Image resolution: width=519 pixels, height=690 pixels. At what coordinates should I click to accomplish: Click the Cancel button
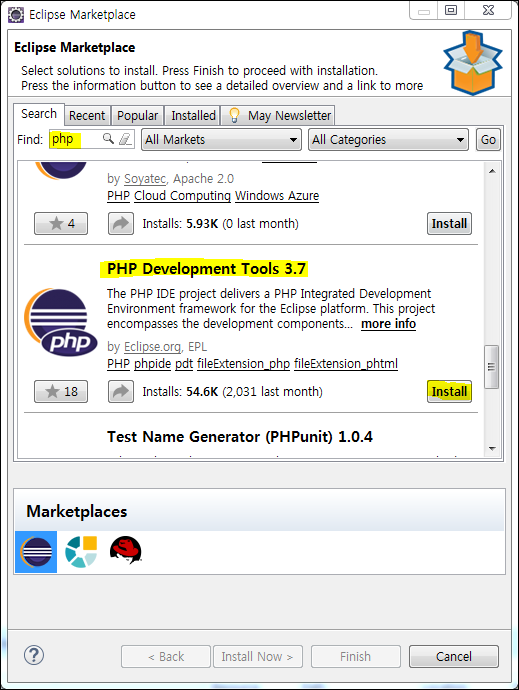[x=454, y=657]
